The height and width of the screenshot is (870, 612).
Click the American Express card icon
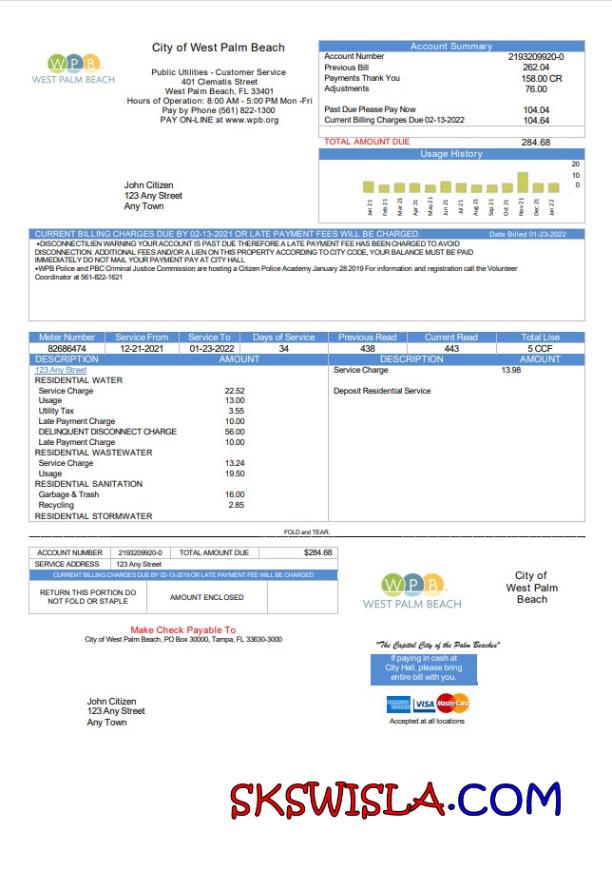coord(398,704)
